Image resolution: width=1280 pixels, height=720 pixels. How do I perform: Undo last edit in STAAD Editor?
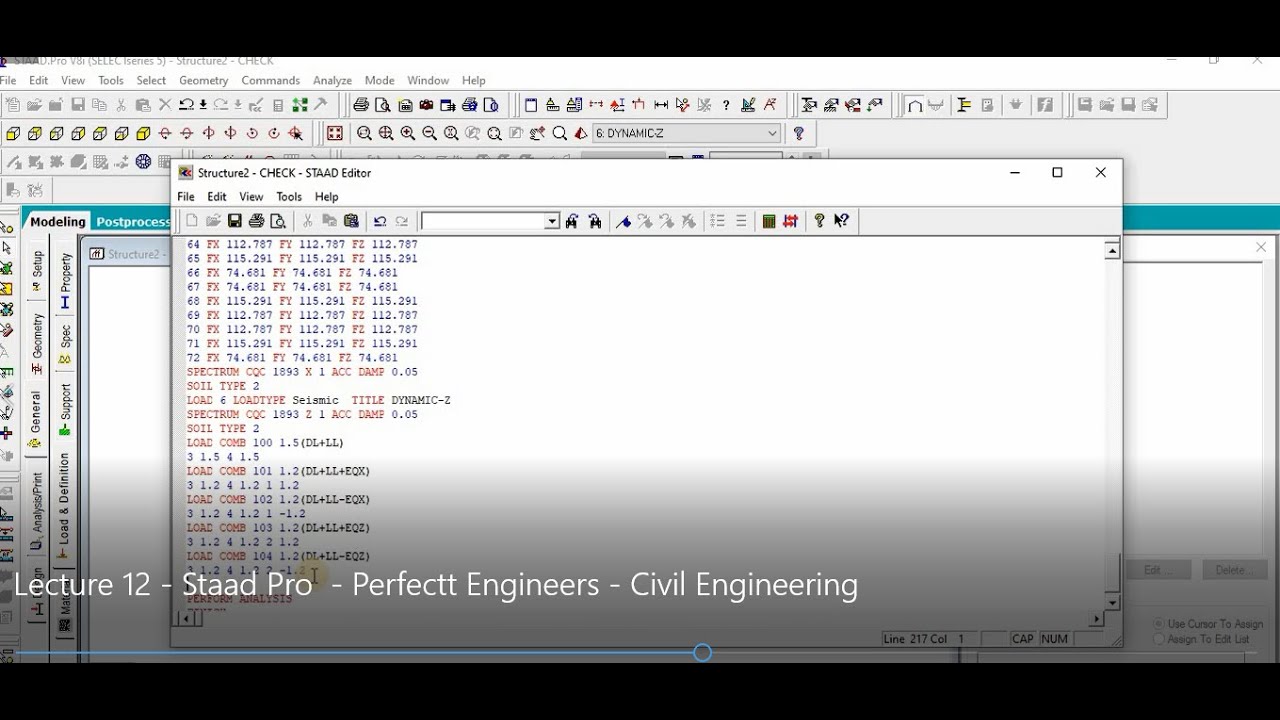380,221
